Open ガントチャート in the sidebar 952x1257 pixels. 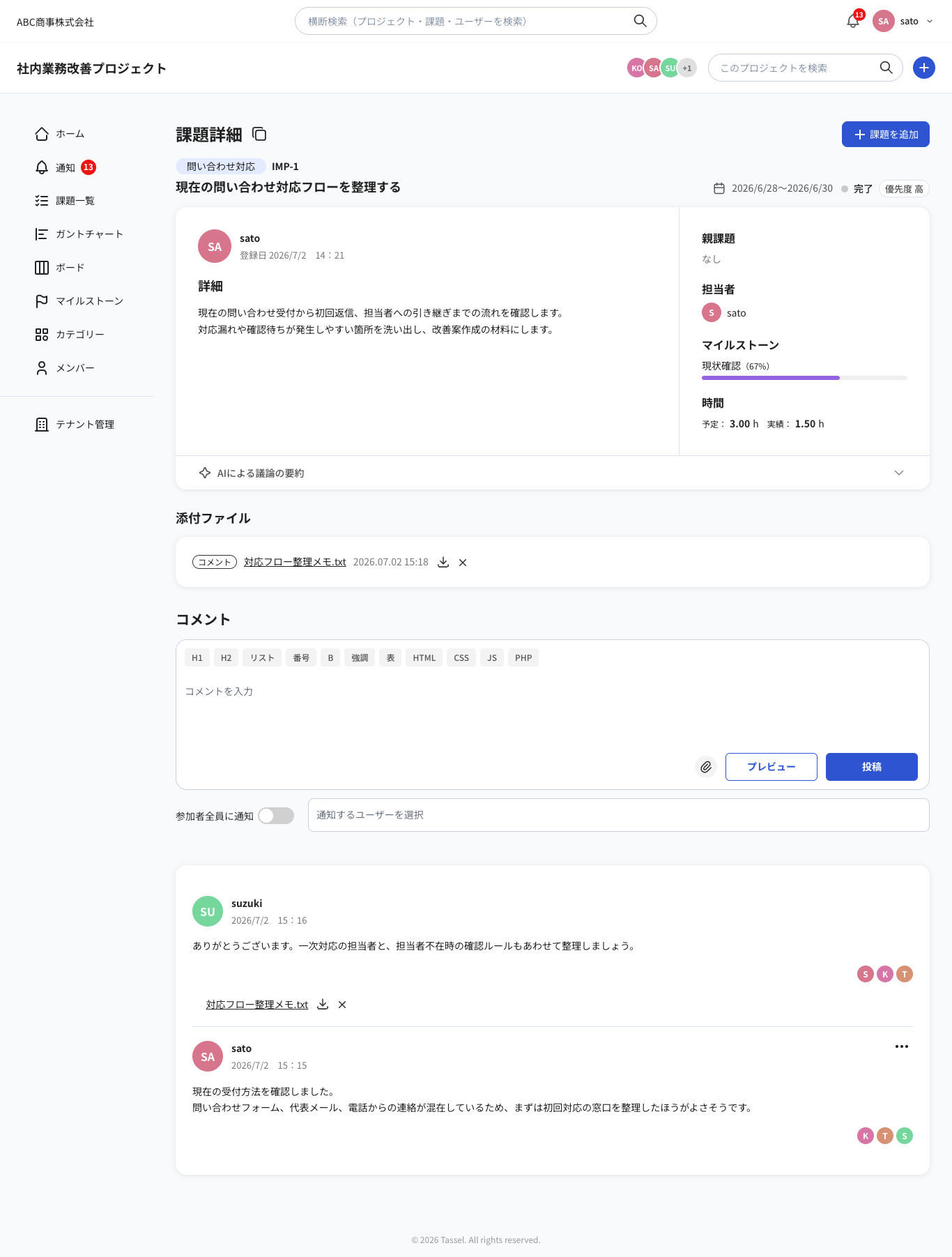pos(79,234)
